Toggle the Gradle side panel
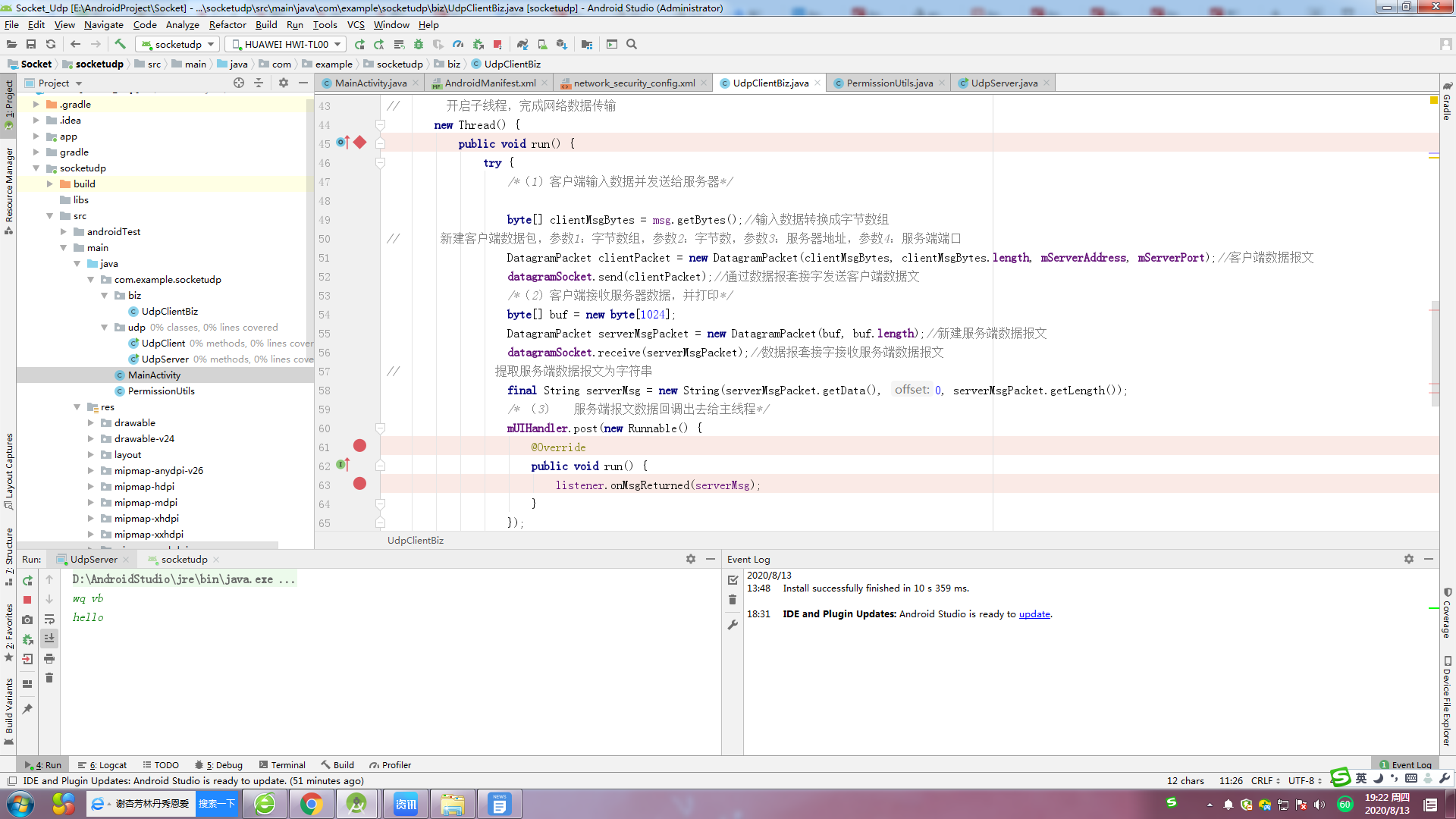The height and width of the screenshot is (819, 1456). tap(1447, 100)
